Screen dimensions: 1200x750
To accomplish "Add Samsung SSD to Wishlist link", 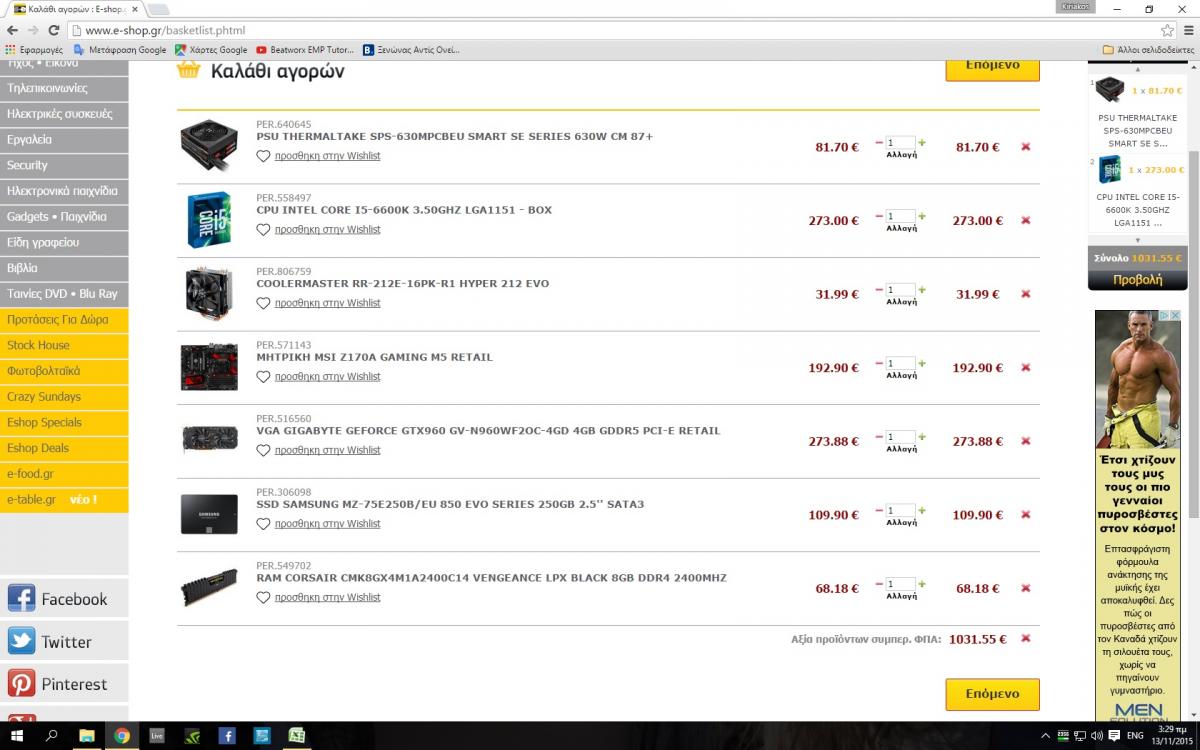I will tap(327, 524).
